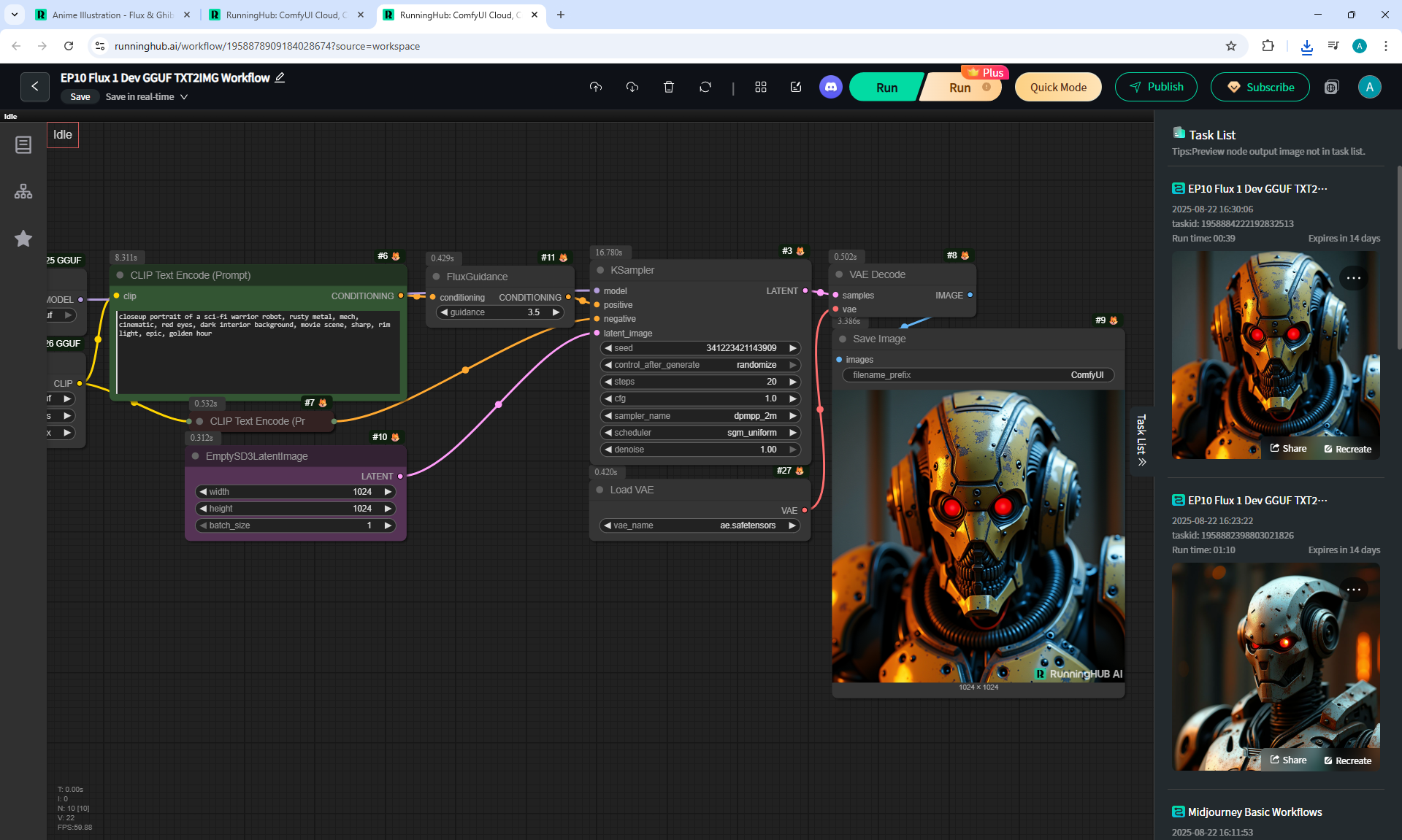Click the pencil icon to rename workflow
Screen dimensions: 1402x840
click(280, 77)
